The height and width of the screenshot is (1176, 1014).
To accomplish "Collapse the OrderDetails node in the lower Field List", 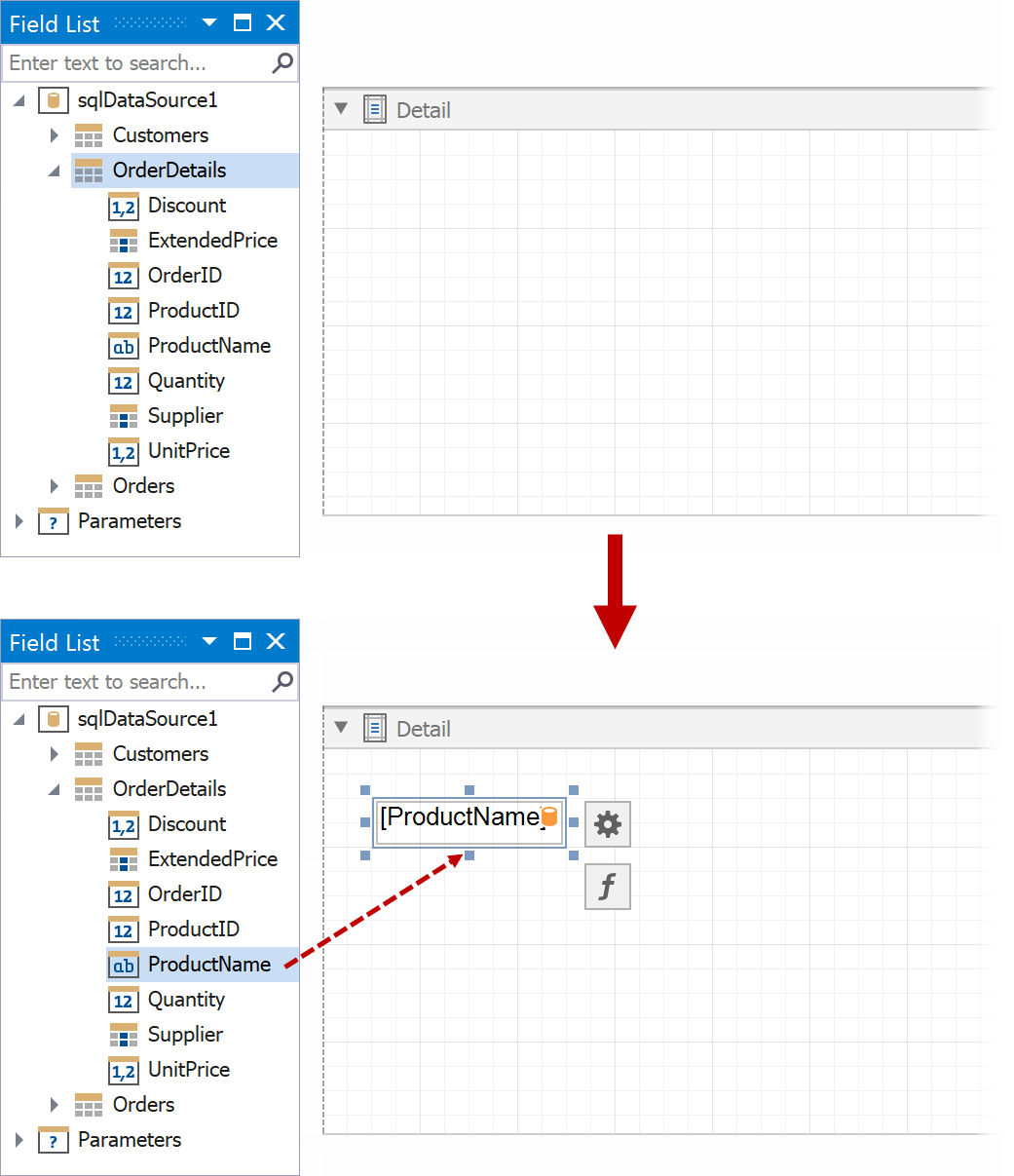I will click(x=55, y=789).
